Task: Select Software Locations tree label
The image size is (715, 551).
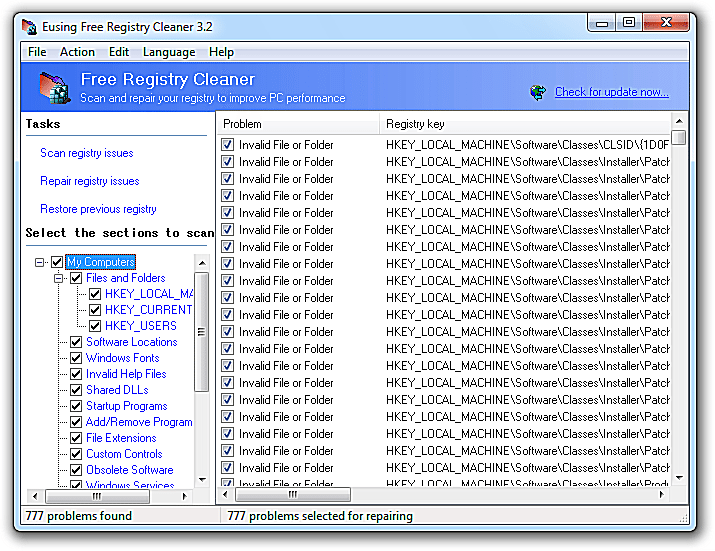Action: click(x=131, y=342)
